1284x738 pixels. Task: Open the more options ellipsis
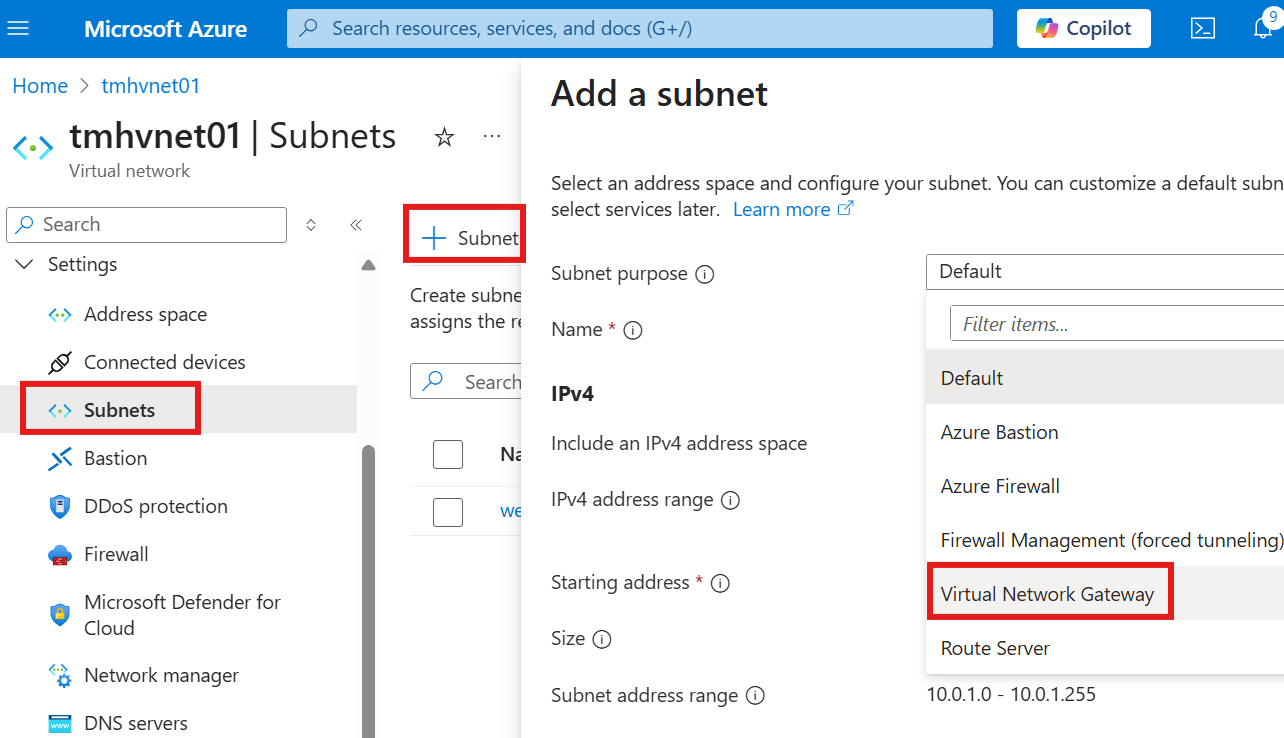click(492, 136)
